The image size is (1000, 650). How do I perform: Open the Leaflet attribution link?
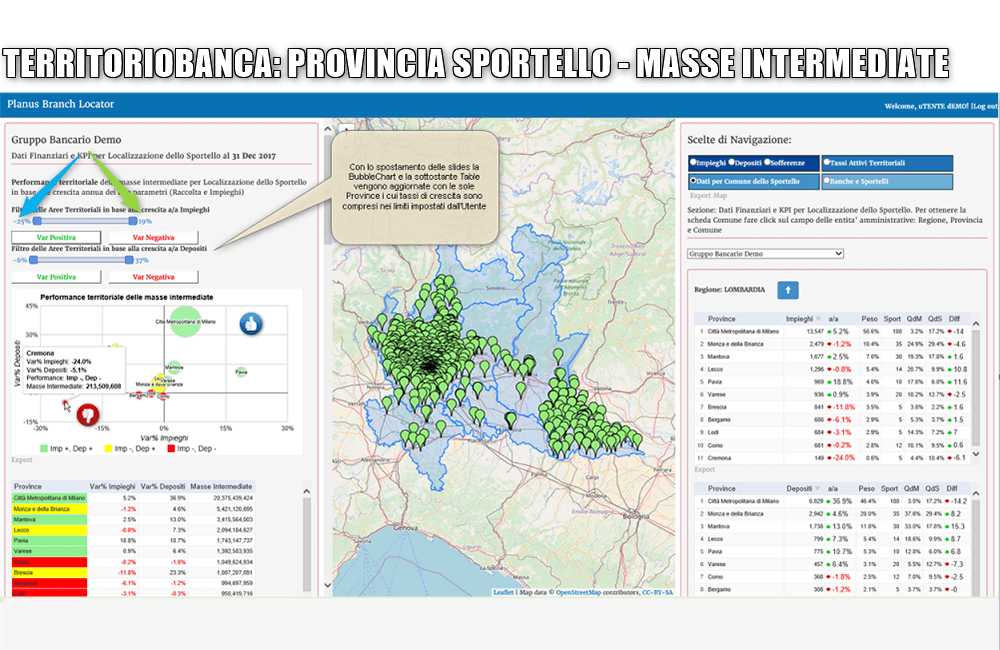(x=503, y=593)
